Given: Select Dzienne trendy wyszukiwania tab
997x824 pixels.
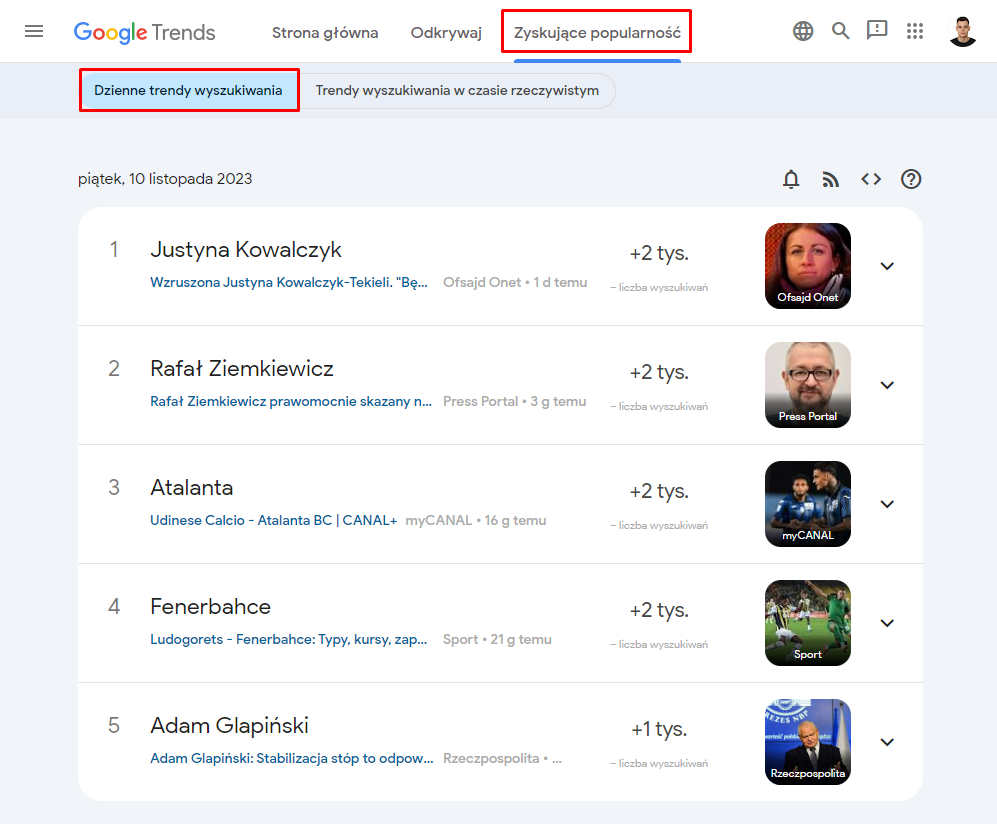Looking at the screenshot, I should (x=188, y=90).
